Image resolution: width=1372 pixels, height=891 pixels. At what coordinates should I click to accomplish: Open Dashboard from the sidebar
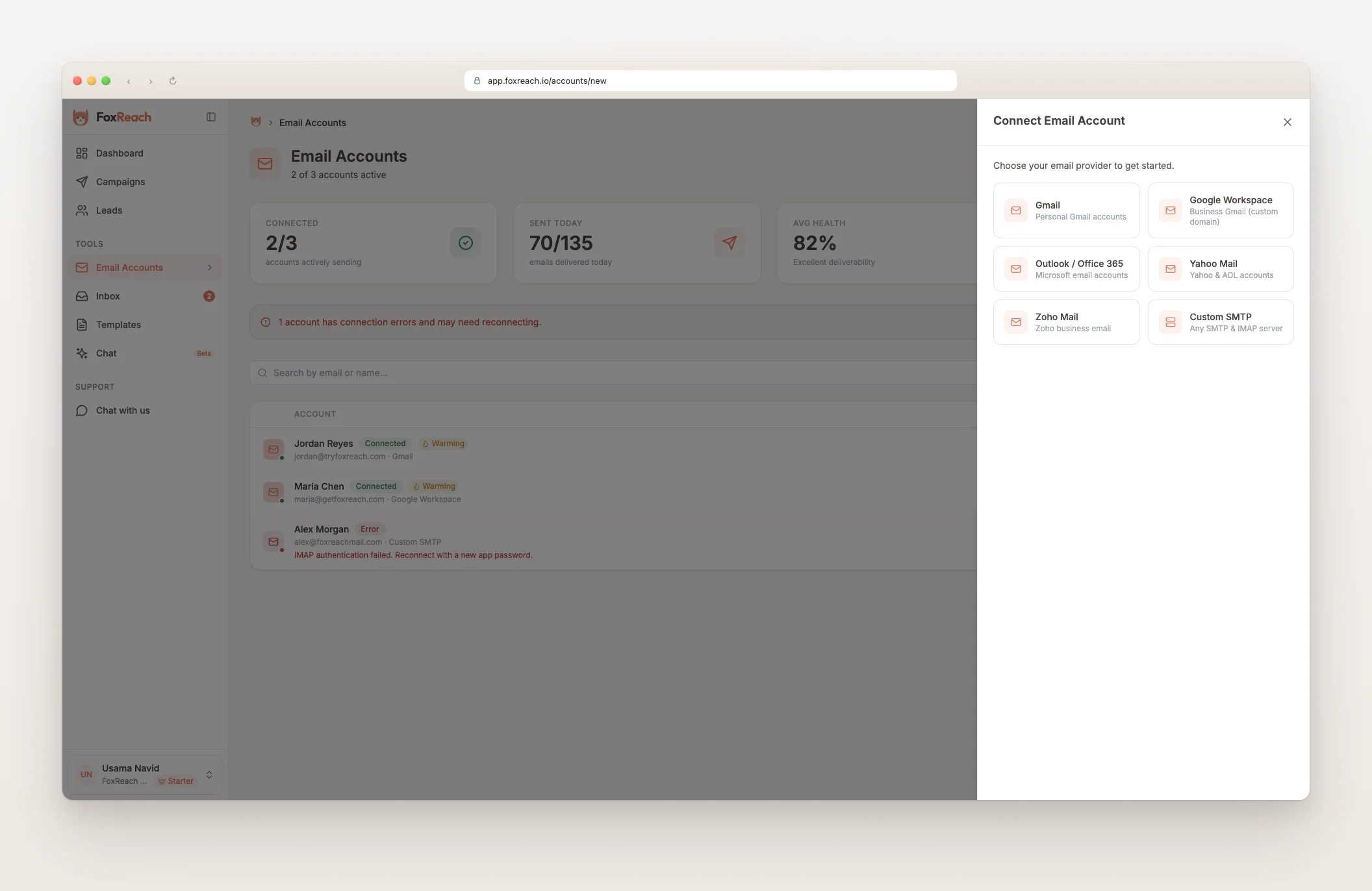pyautogui.click(x=120, y=153)
